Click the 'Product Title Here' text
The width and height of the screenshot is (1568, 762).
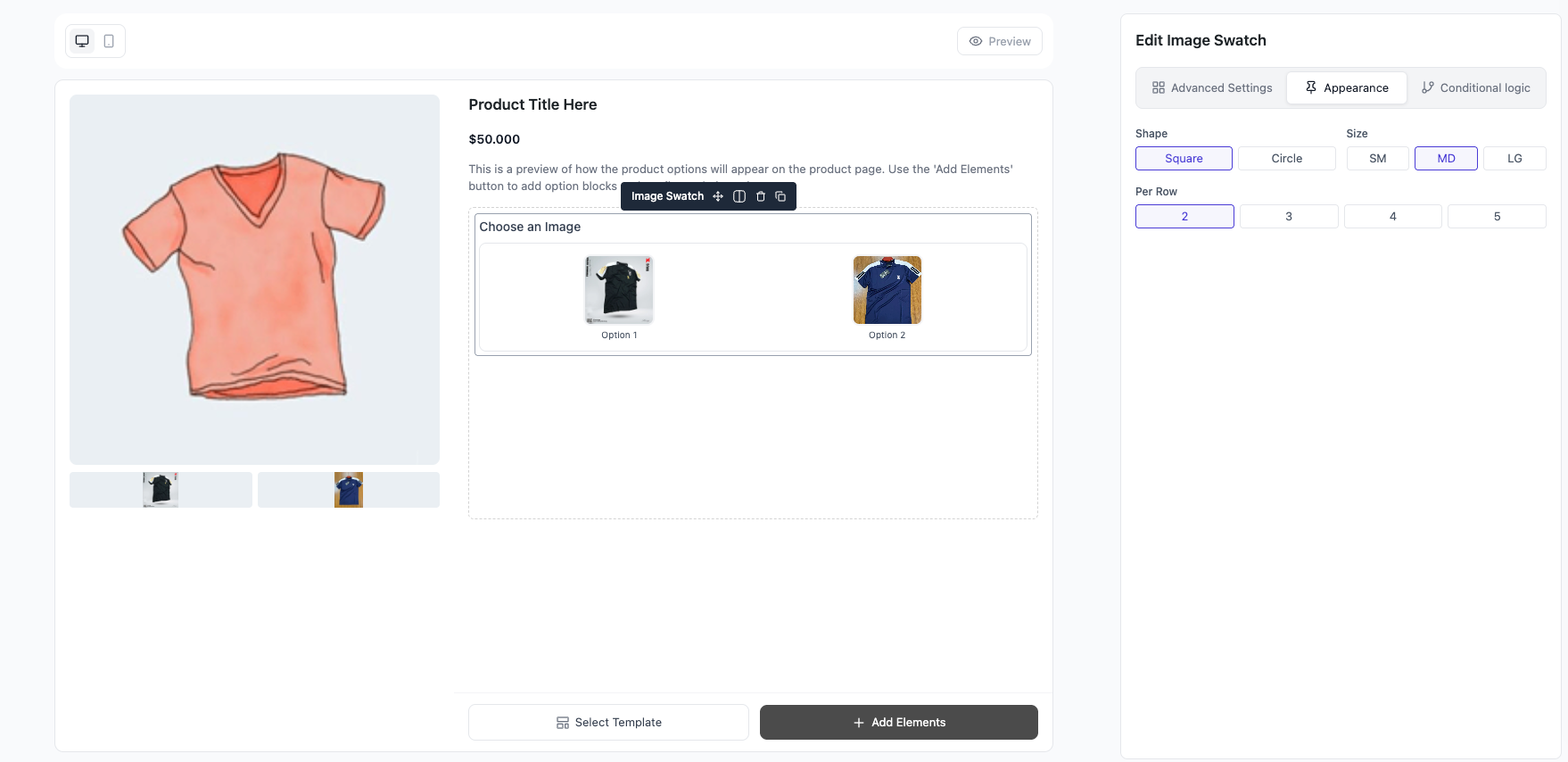(532, 104)
